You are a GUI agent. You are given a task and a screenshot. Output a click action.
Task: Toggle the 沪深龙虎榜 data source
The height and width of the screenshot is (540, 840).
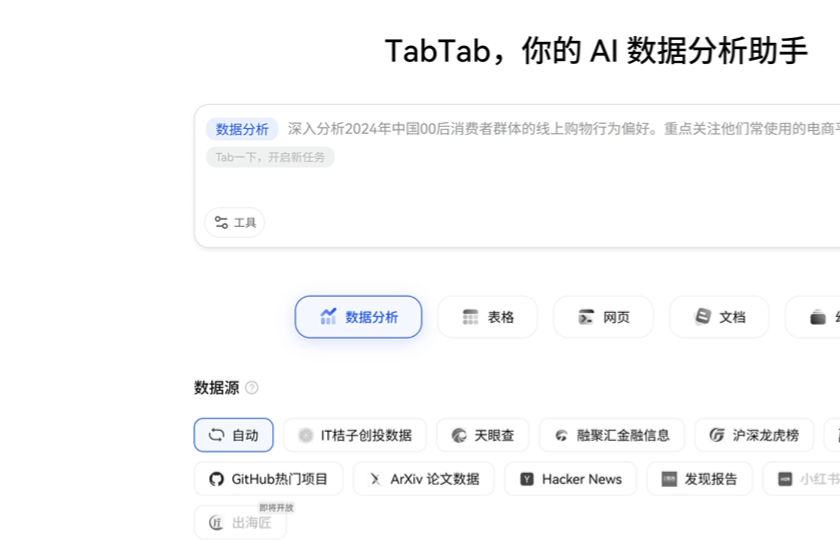[x=754, y=435]
